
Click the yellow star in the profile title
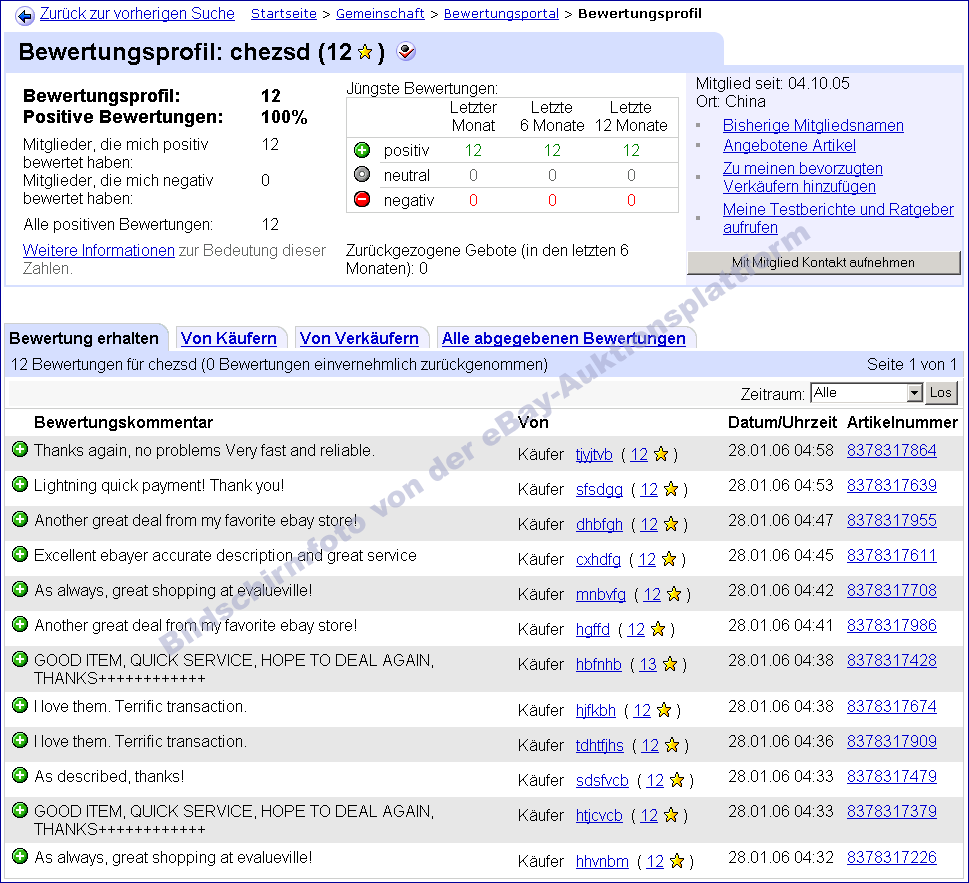click(365, 52)
